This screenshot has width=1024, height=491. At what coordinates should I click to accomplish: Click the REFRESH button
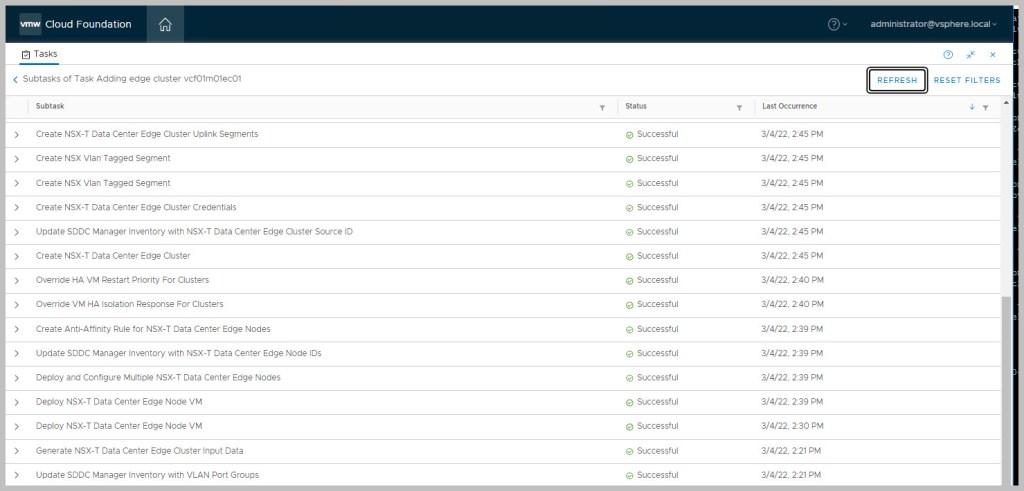(x=897, y=80)
